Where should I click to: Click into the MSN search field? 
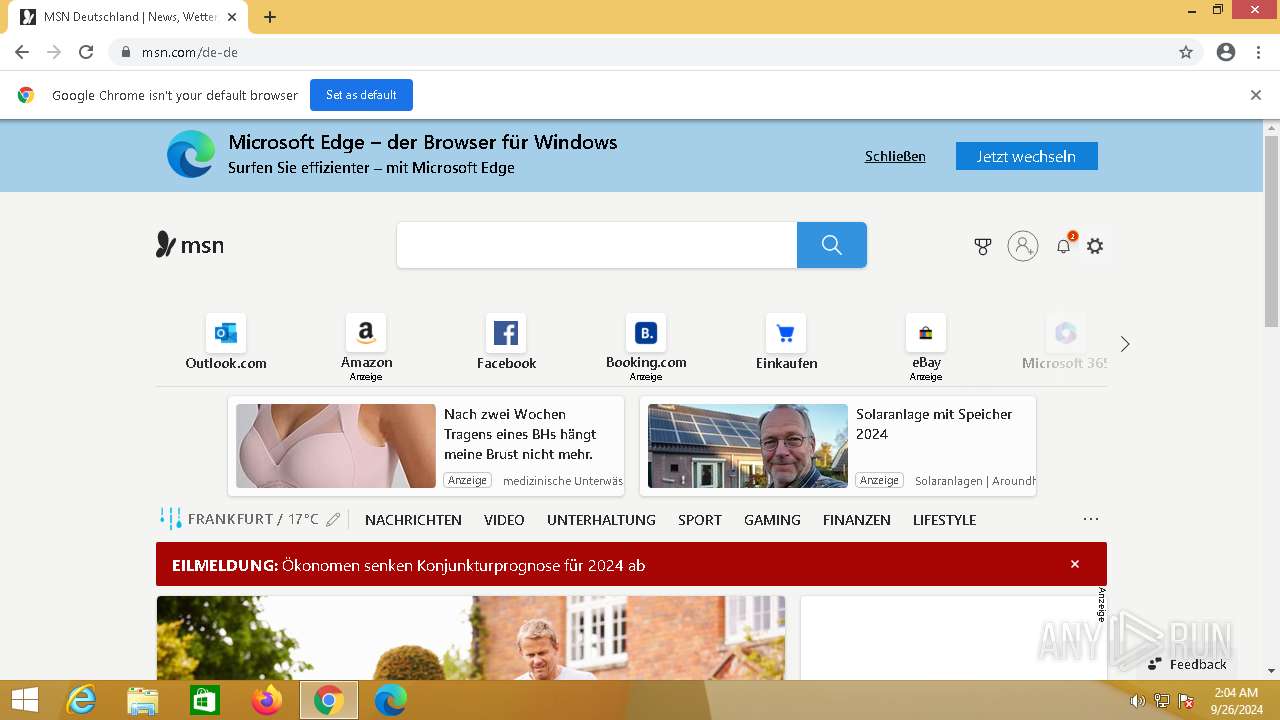(x=597, y=245)
